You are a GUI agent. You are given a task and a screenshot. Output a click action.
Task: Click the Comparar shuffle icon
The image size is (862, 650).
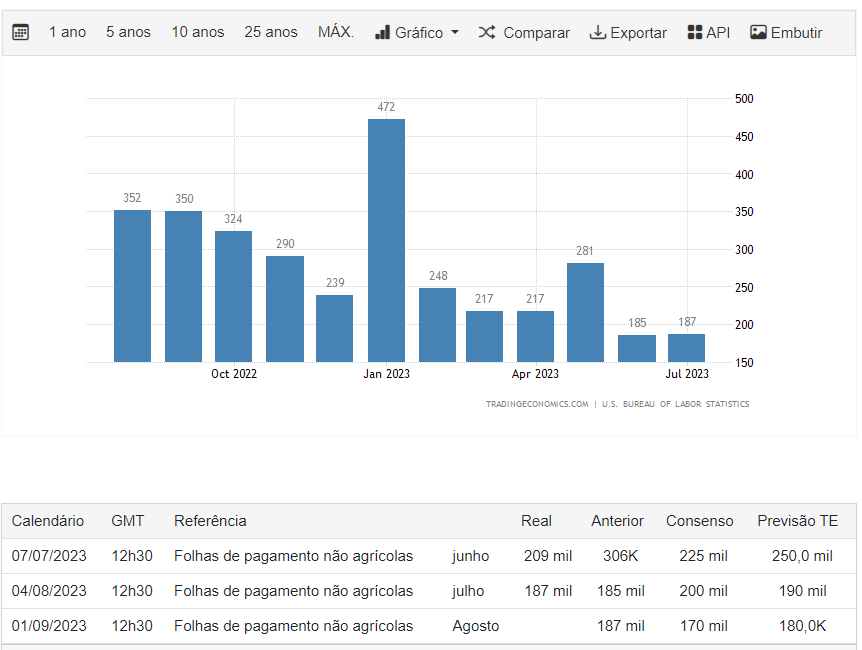coord(487,33)
